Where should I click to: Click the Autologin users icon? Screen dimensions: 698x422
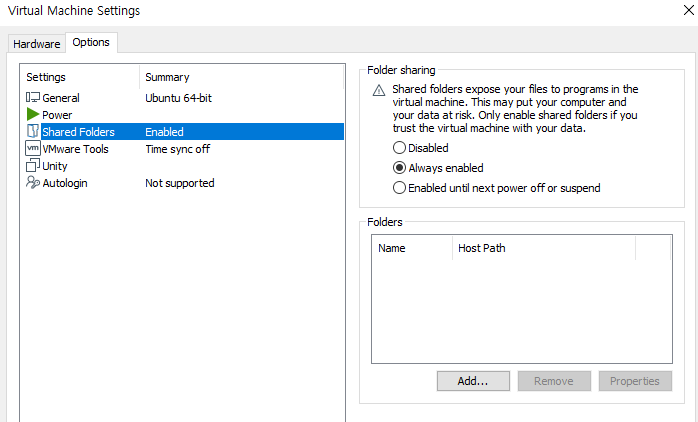click(33, 182)
